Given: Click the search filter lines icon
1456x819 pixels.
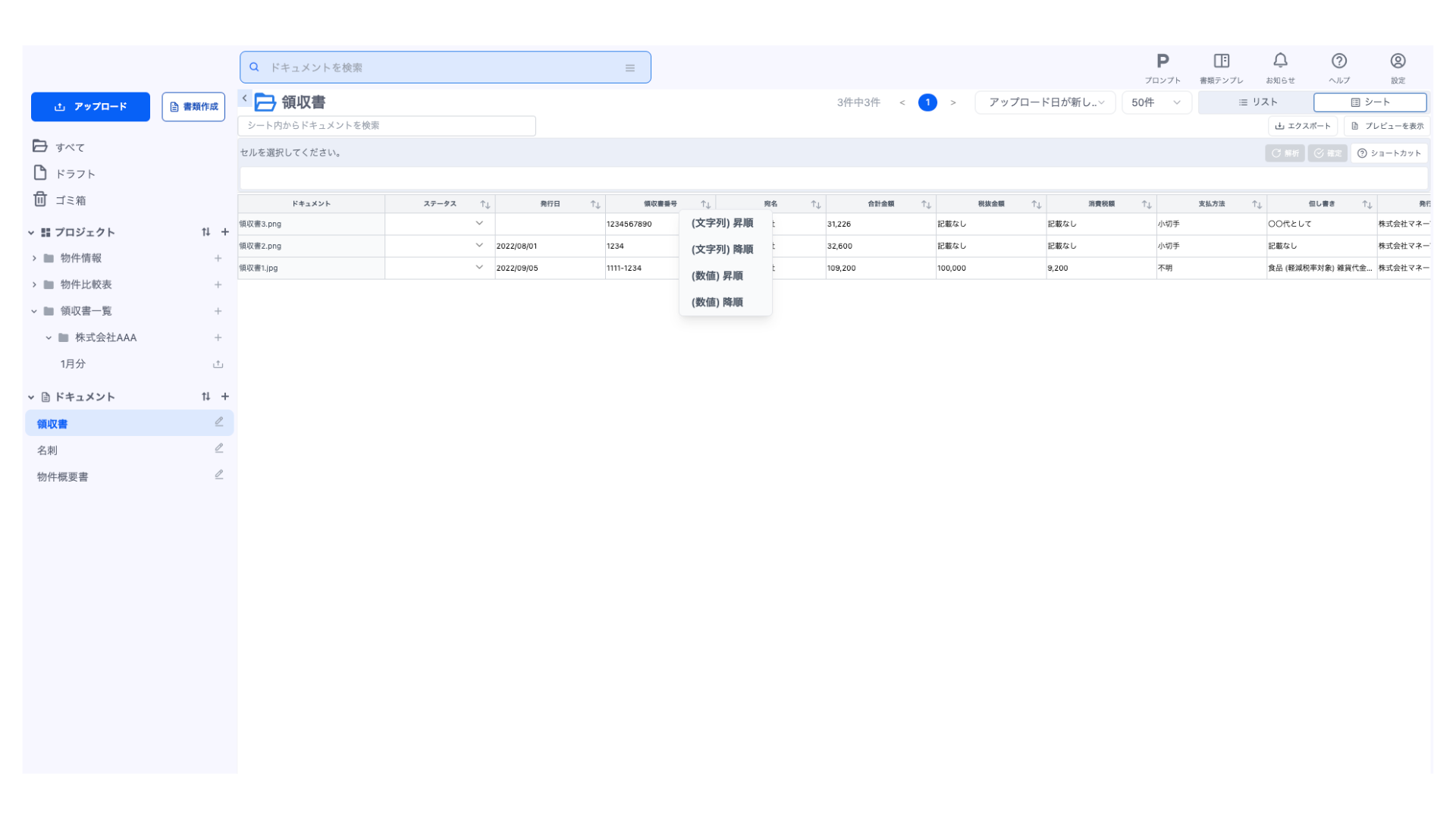Looking at the screenshot, I should click(x=629, y=67).
